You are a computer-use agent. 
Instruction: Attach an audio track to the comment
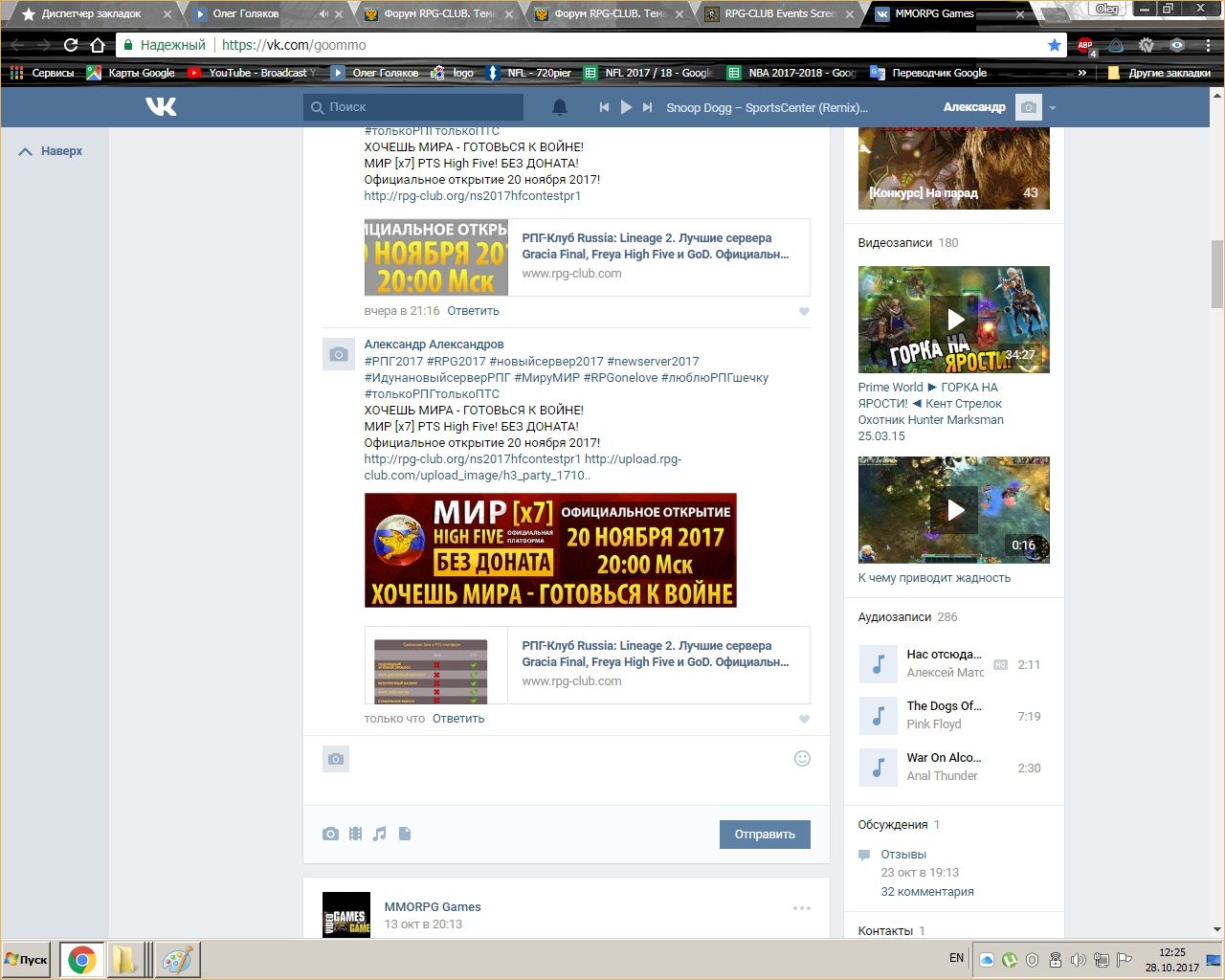(380, 834)
